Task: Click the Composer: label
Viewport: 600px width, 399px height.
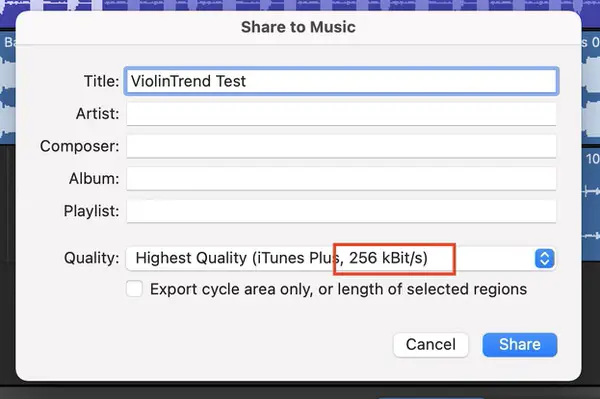Action: pyautogui.click(x=80, y=146)
